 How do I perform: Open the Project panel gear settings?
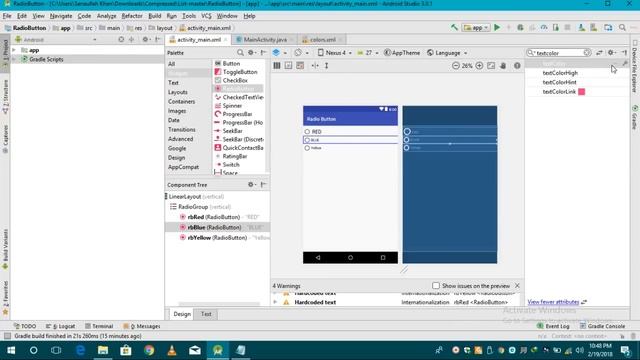click(x=145, y=40)
